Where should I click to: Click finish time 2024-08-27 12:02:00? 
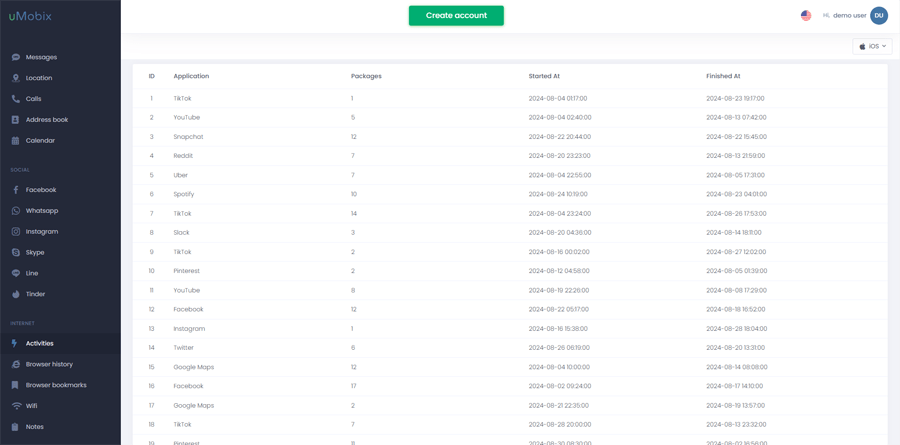point(736,251)
